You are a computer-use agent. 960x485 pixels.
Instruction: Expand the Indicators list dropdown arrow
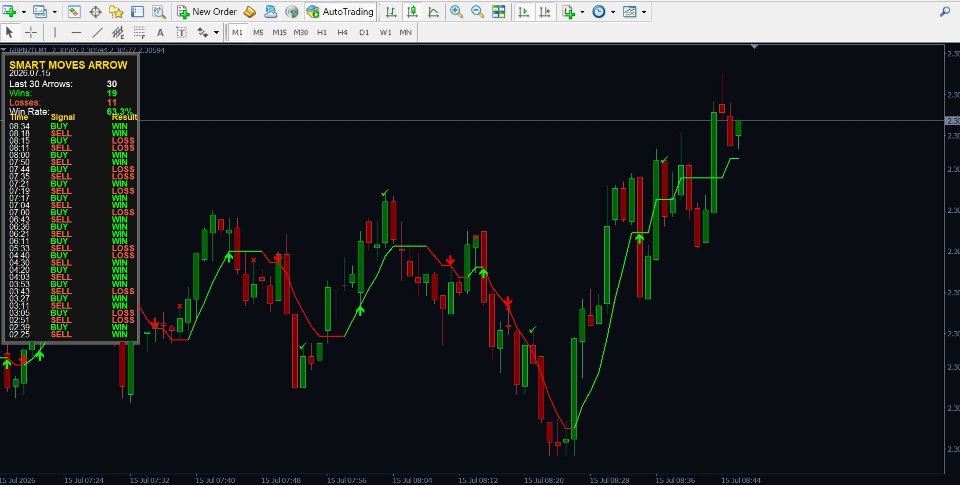582,12
